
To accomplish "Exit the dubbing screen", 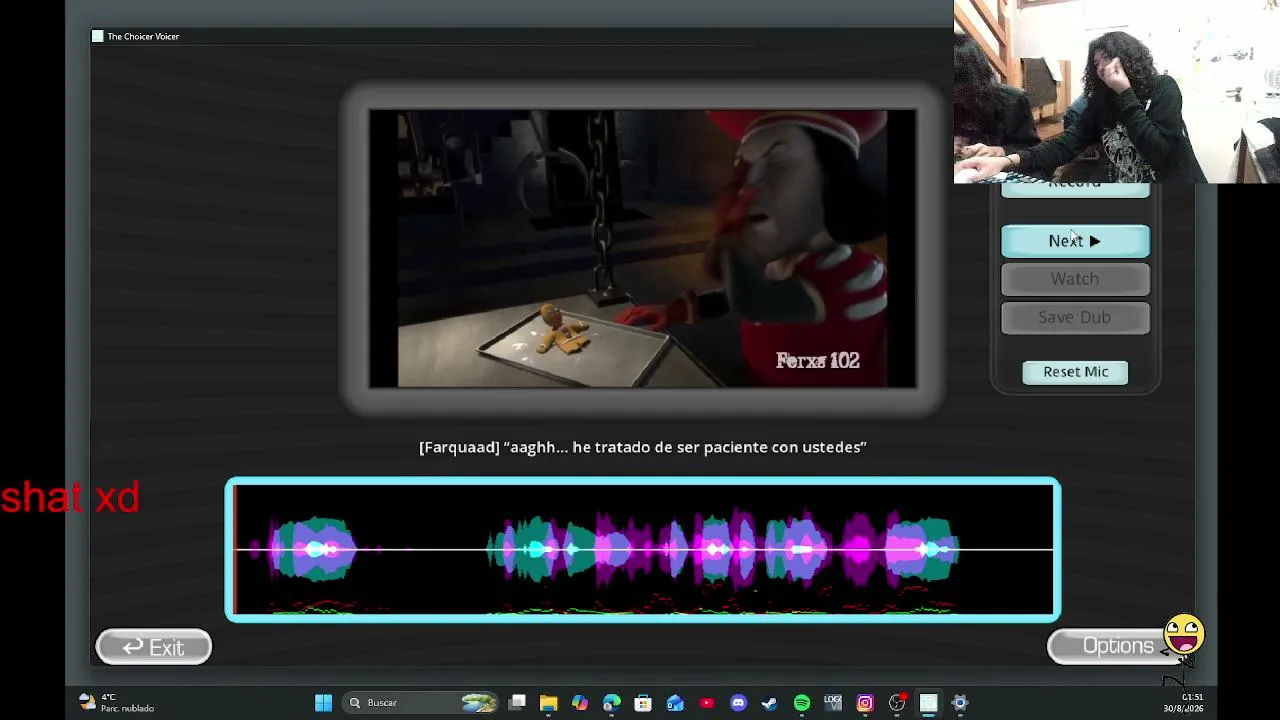I will 154,647.
